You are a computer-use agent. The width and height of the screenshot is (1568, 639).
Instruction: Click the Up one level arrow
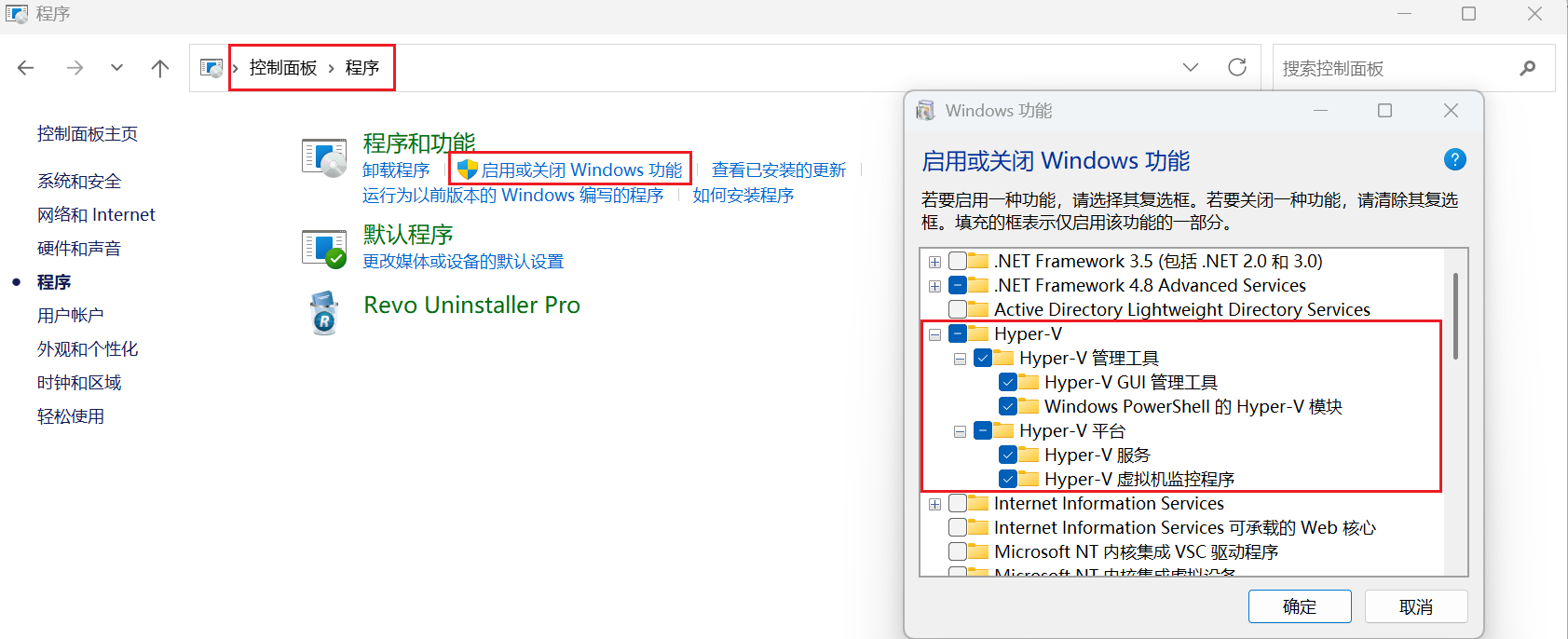[160, 68]
